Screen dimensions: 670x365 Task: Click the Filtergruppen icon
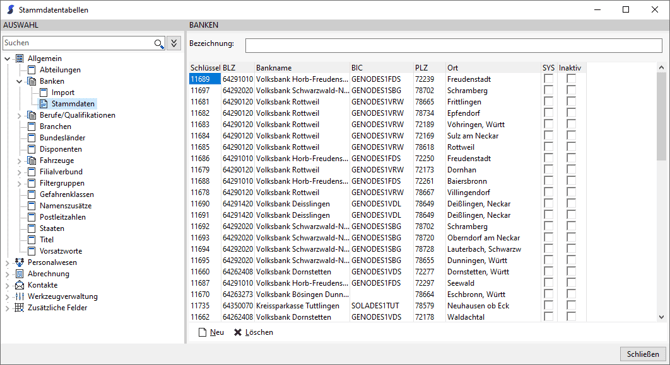point(32,183)
